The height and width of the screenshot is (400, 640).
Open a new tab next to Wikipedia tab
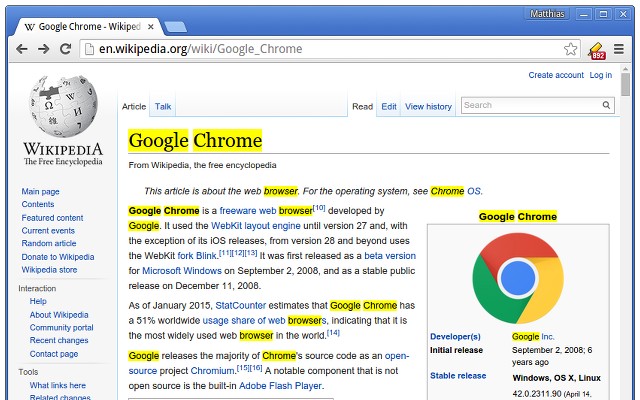[176, 27]
